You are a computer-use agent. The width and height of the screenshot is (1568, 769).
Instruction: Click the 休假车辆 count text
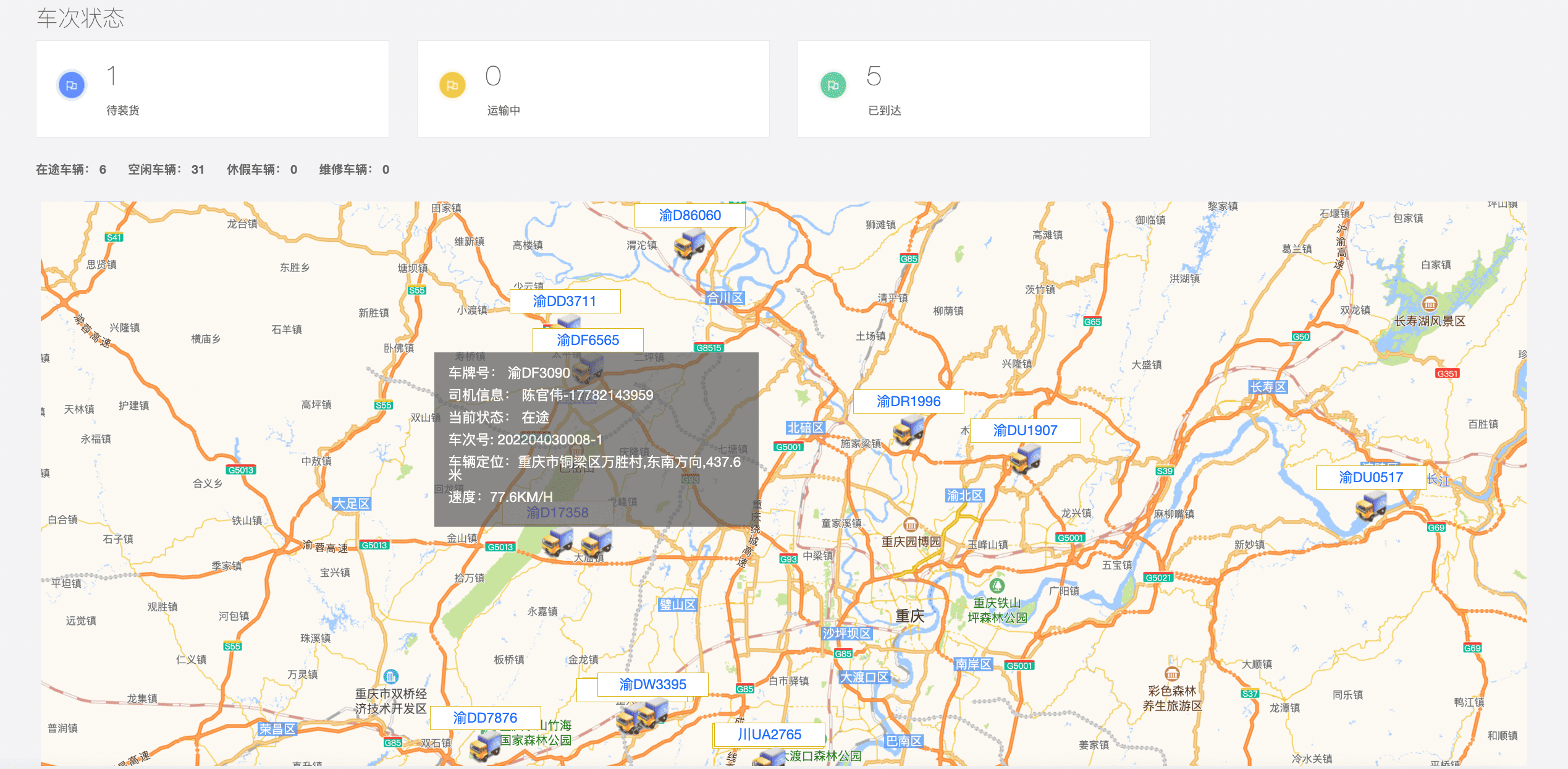coord(262,169)
